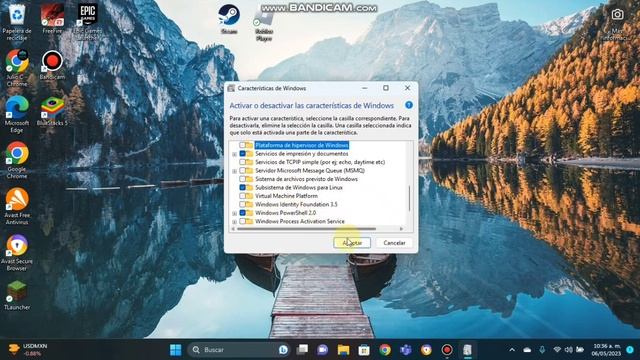Select the Steam desktop icon

229,19
